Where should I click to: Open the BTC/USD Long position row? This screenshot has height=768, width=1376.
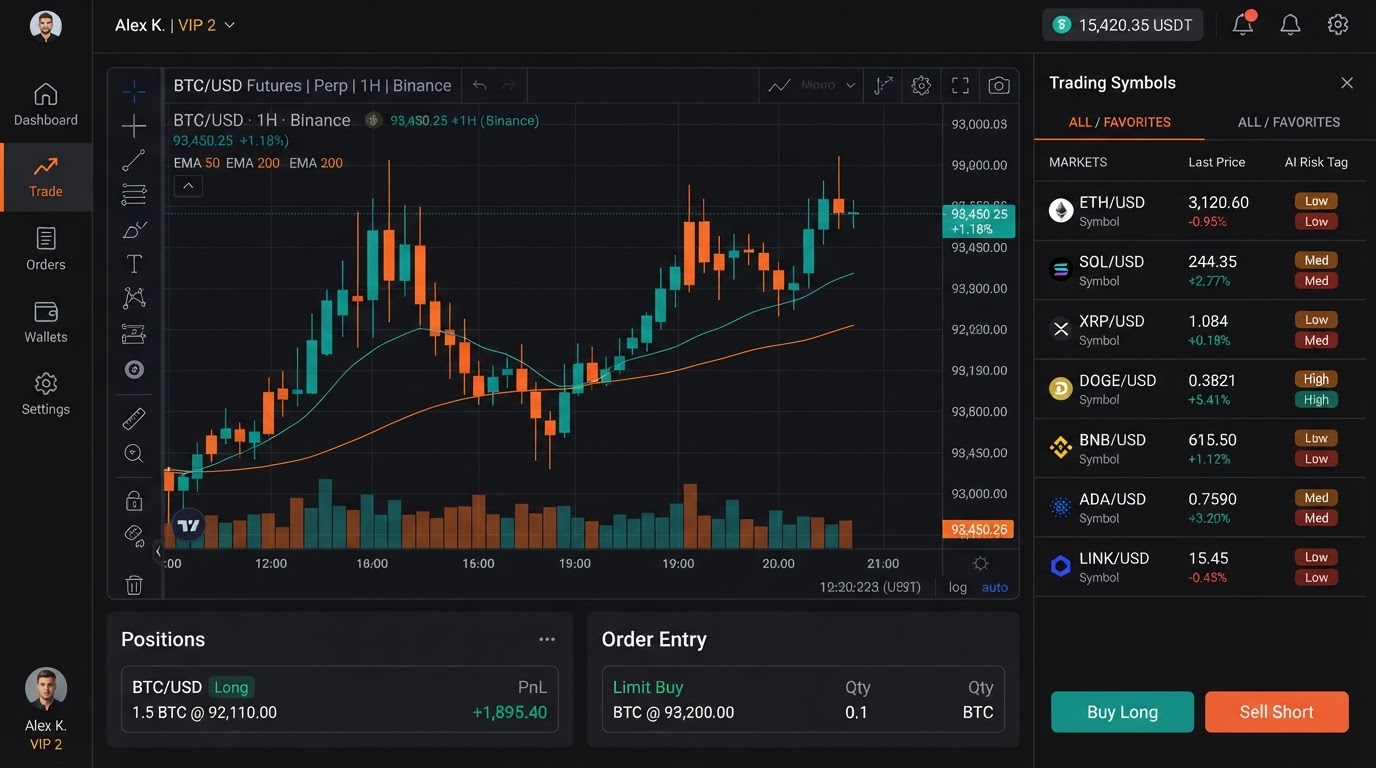click(x=340, y=700)
